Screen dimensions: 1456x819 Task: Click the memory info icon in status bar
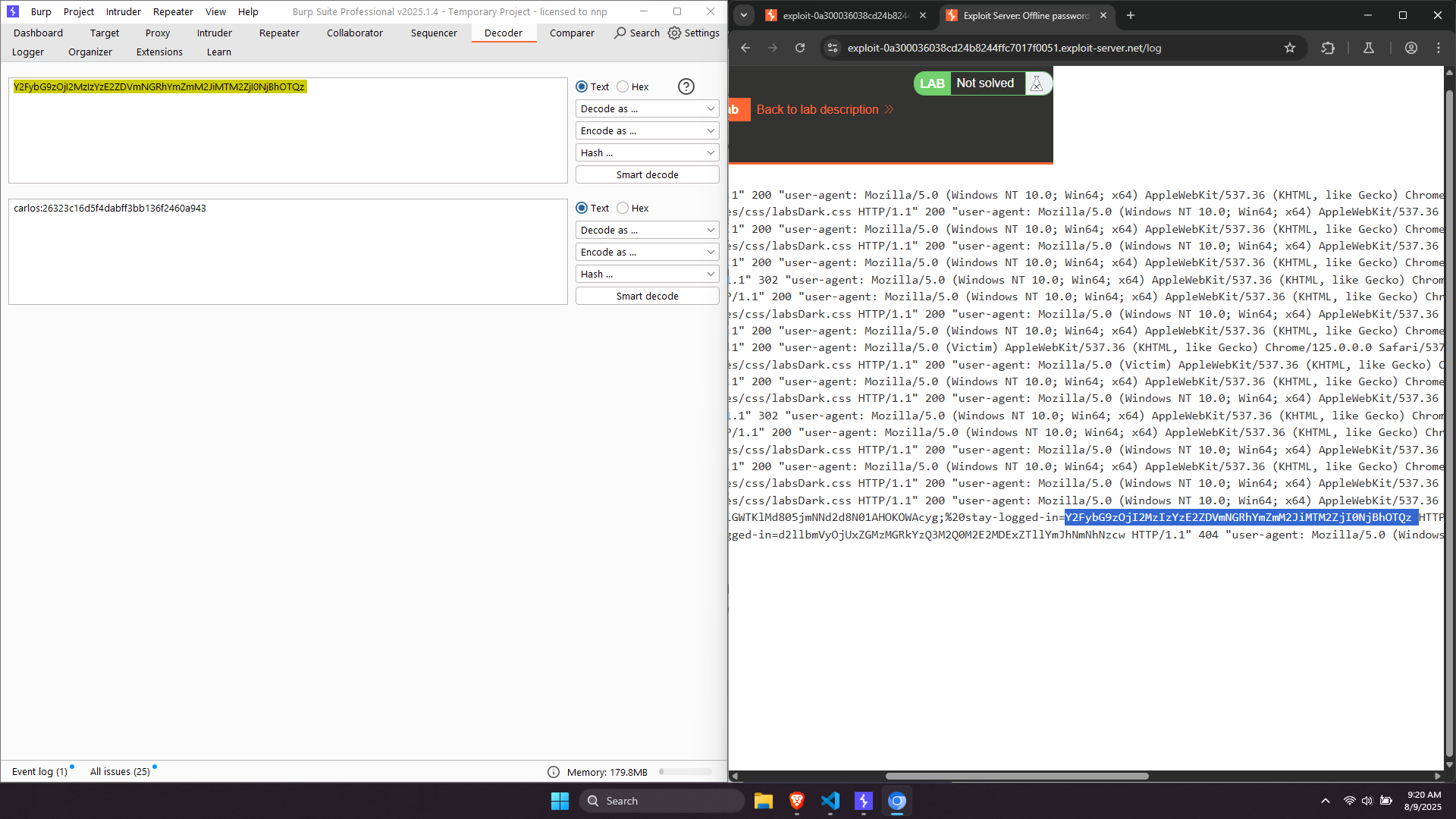[554, 772]
